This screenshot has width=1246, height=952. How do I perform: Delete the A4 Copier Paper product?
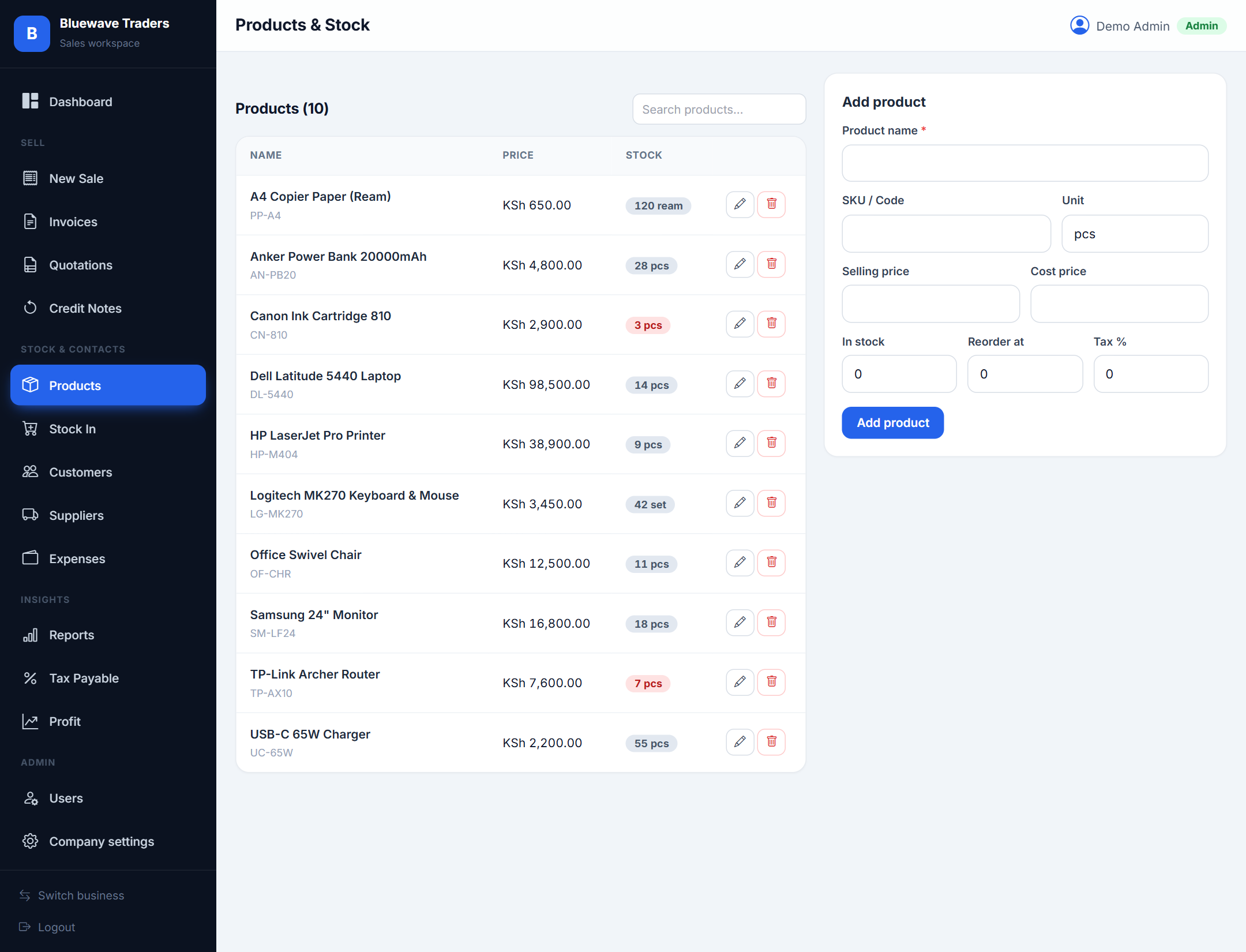click(x=771, y=204)
